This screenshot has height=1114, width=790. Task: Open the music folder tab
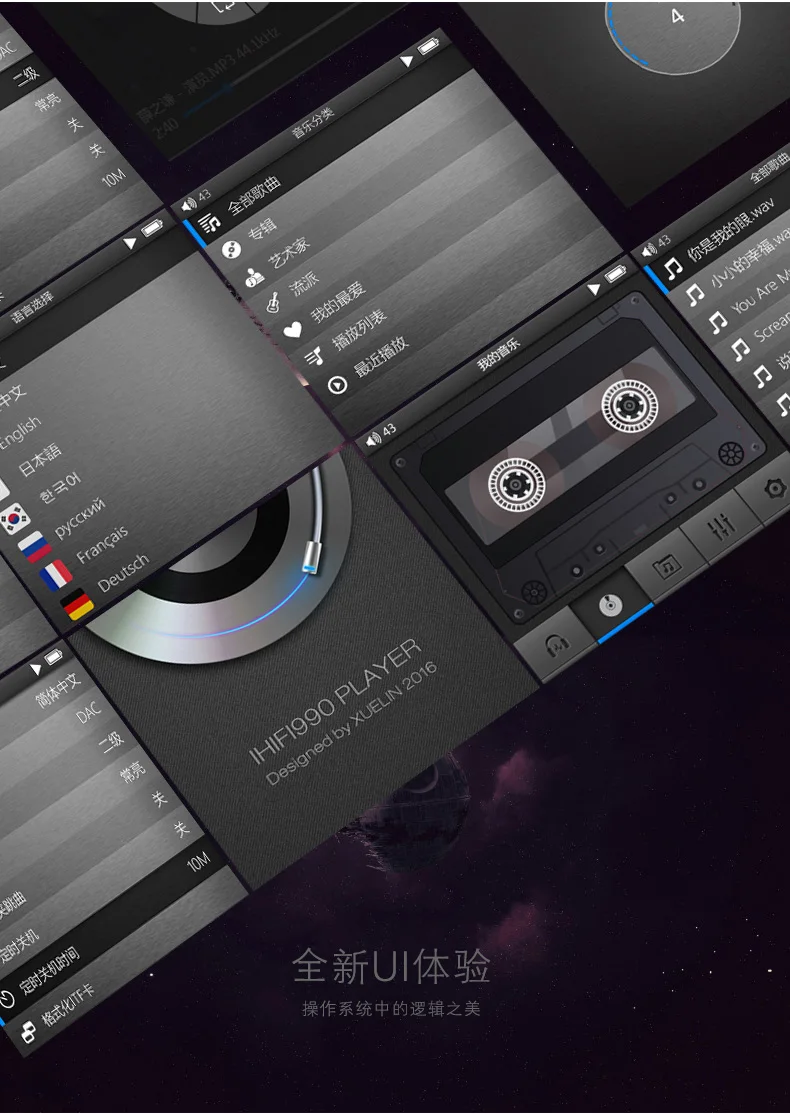click(666, 567)
